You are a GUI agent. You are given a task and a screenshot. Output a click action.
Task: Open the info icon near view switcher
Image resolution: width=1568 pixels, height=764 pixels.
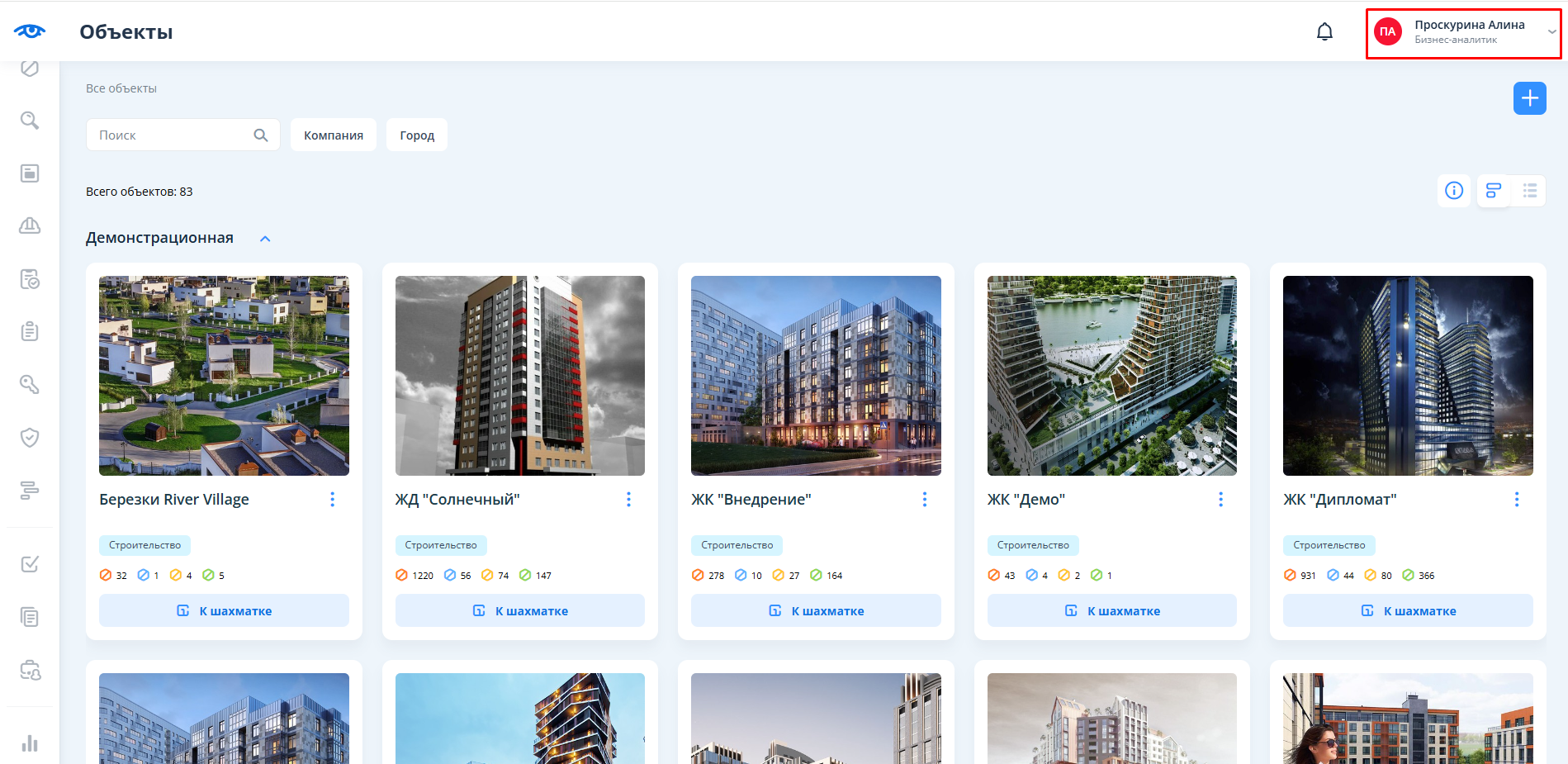[1454, 191]
